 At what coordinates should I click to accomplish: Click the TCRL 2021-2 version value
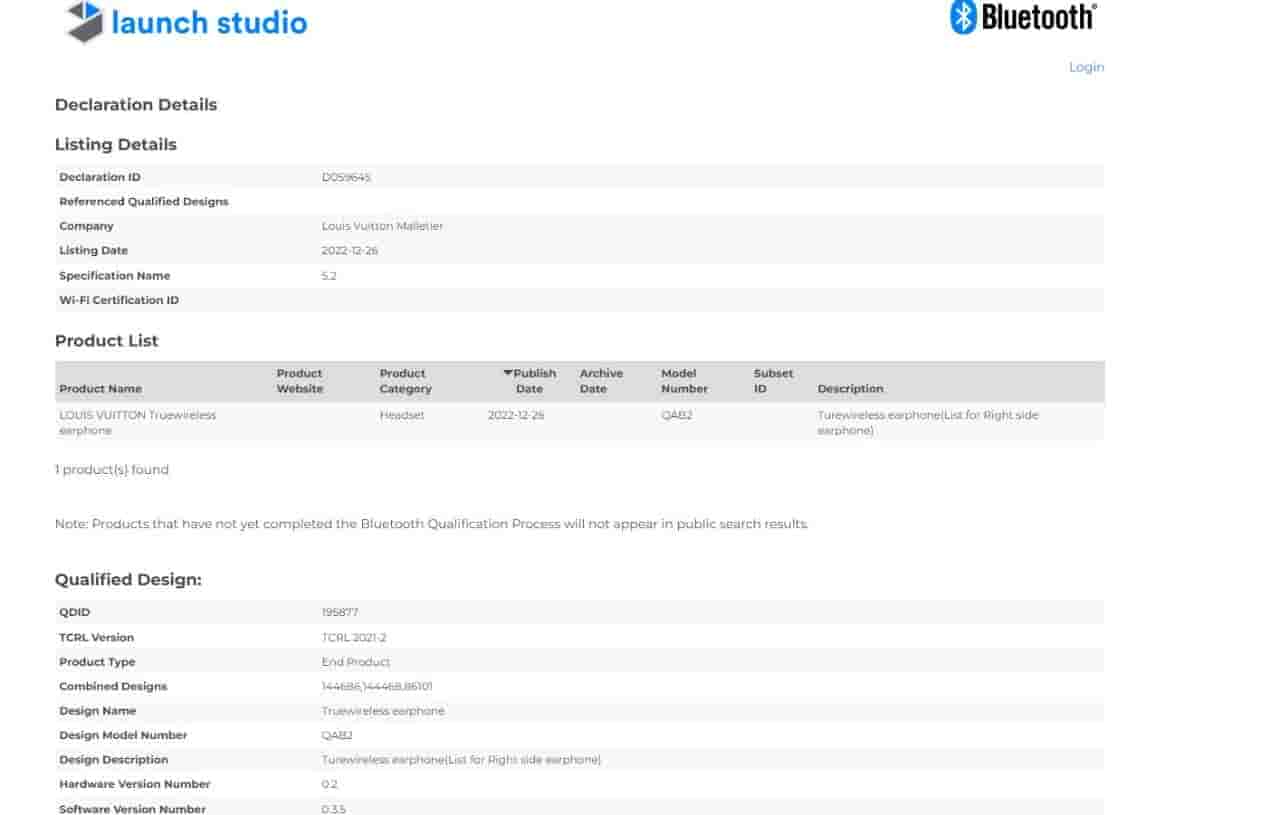pos(354,637)
